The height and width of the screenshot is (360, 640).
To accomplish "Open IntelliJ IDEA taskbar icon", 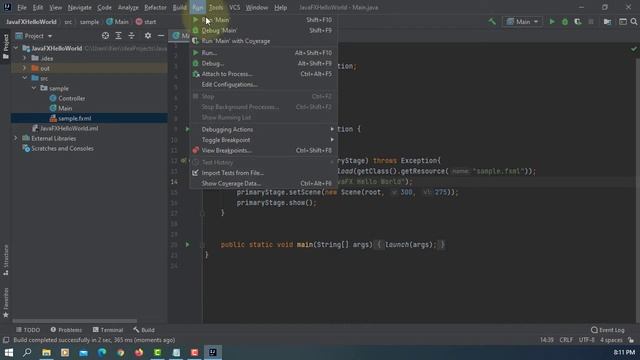I will point(213,352).
